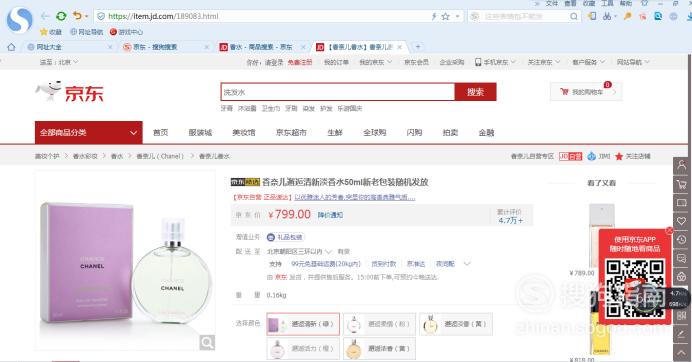
Task: Click the Sogou browser logo icon
Action: click(19, 19)
